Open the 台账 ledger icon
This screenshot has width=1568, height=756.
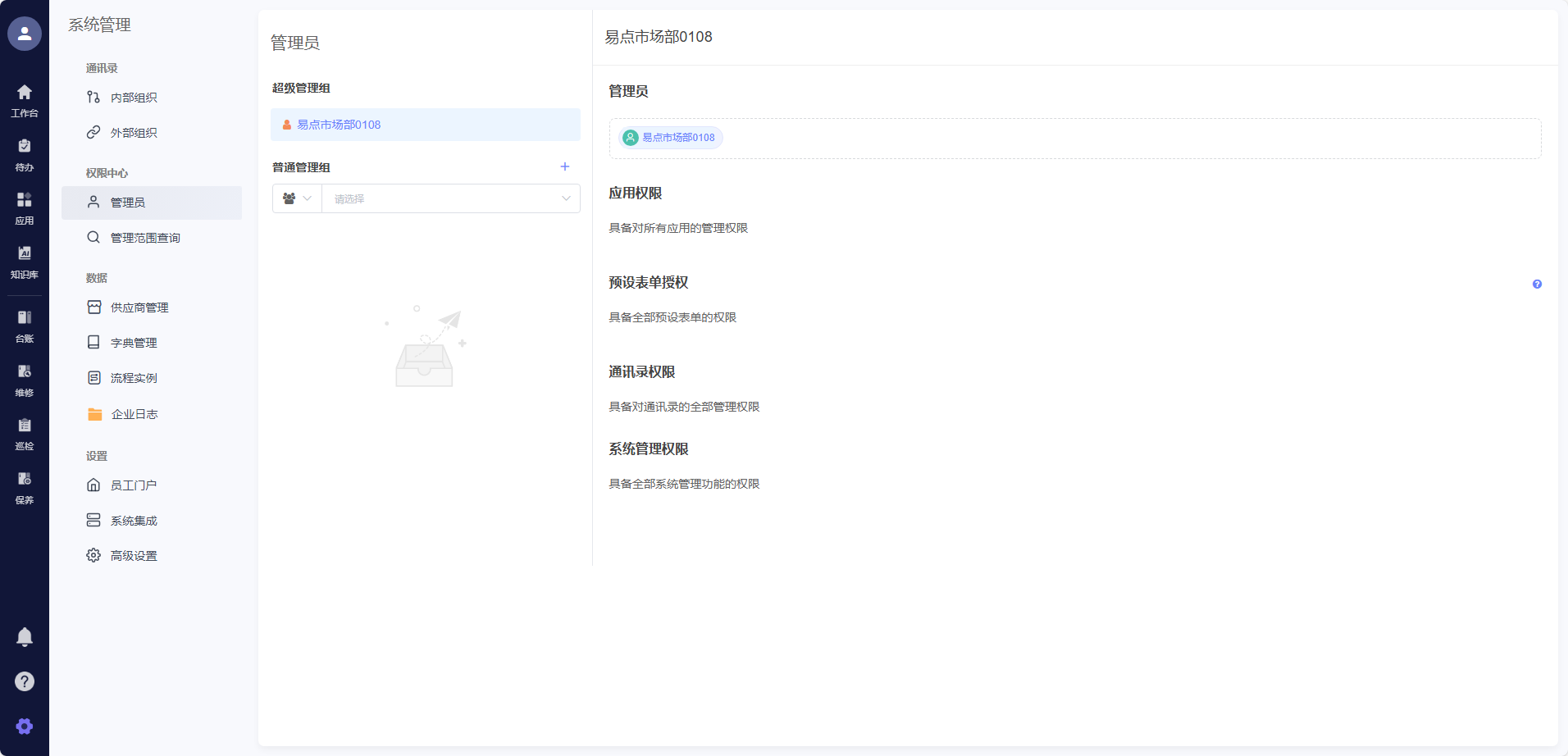point(25,326)
